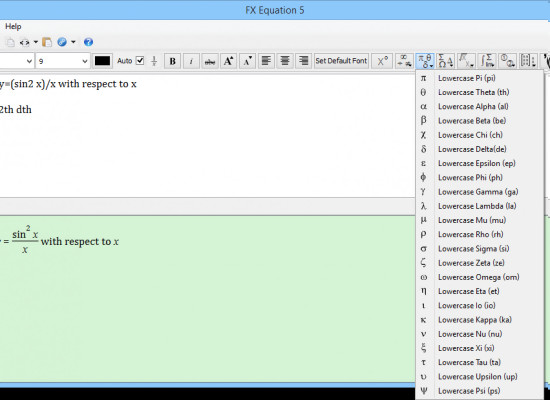Image resolution: width=550 pixels, height=400 pixels.
Task: Insert Lowercase Theta (th)
Action: (479, 92)
